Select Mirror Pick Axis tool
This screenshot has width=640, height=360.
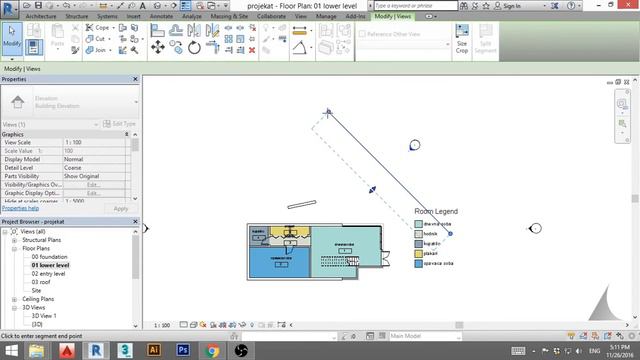194,30
